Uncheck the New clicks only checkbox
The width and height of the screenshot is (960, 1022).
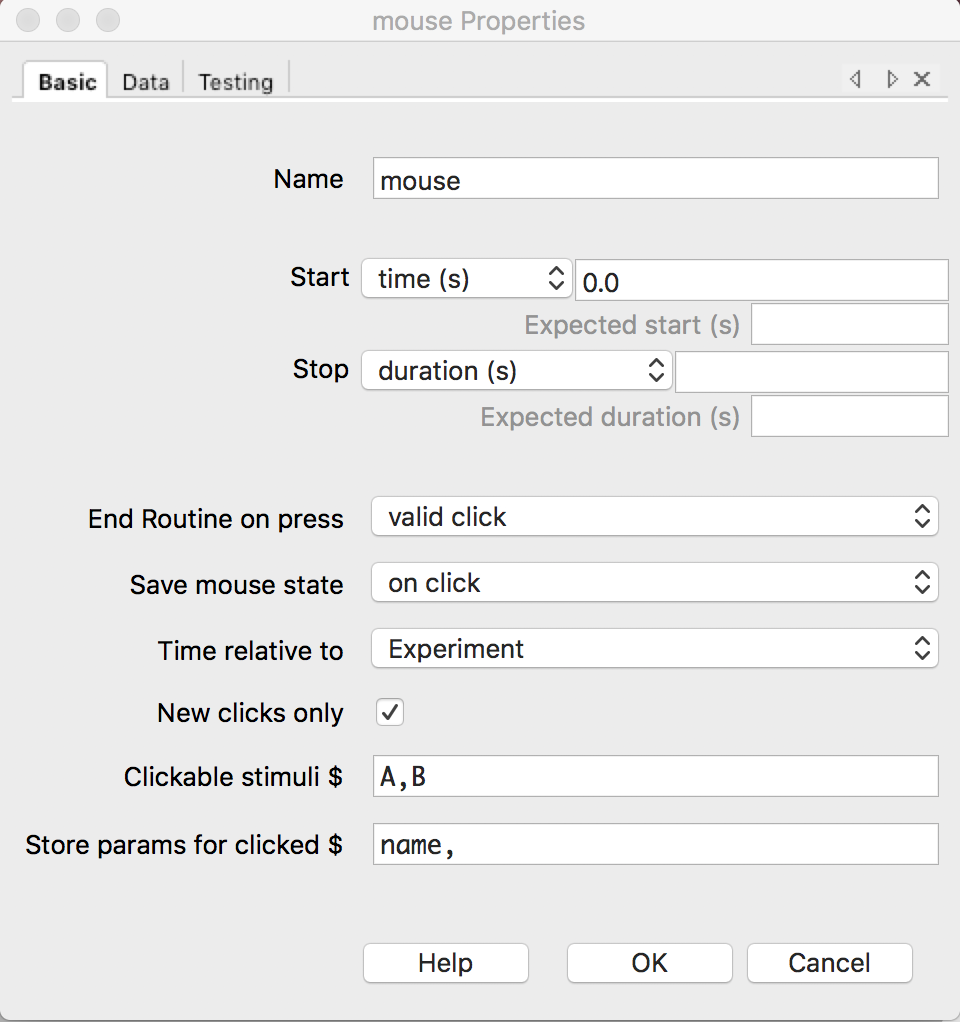390,712
